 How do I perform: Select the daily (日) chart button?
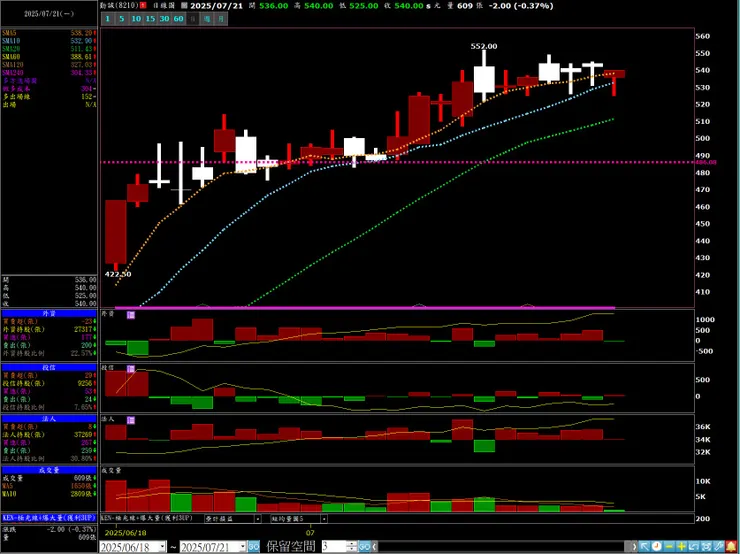point(193,19)
